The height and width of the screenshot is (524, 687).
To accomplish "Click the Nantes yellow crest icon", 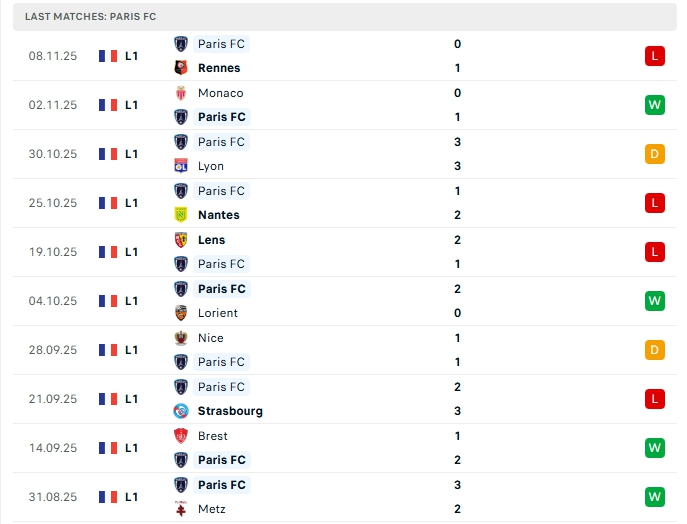I will (181, 215).
